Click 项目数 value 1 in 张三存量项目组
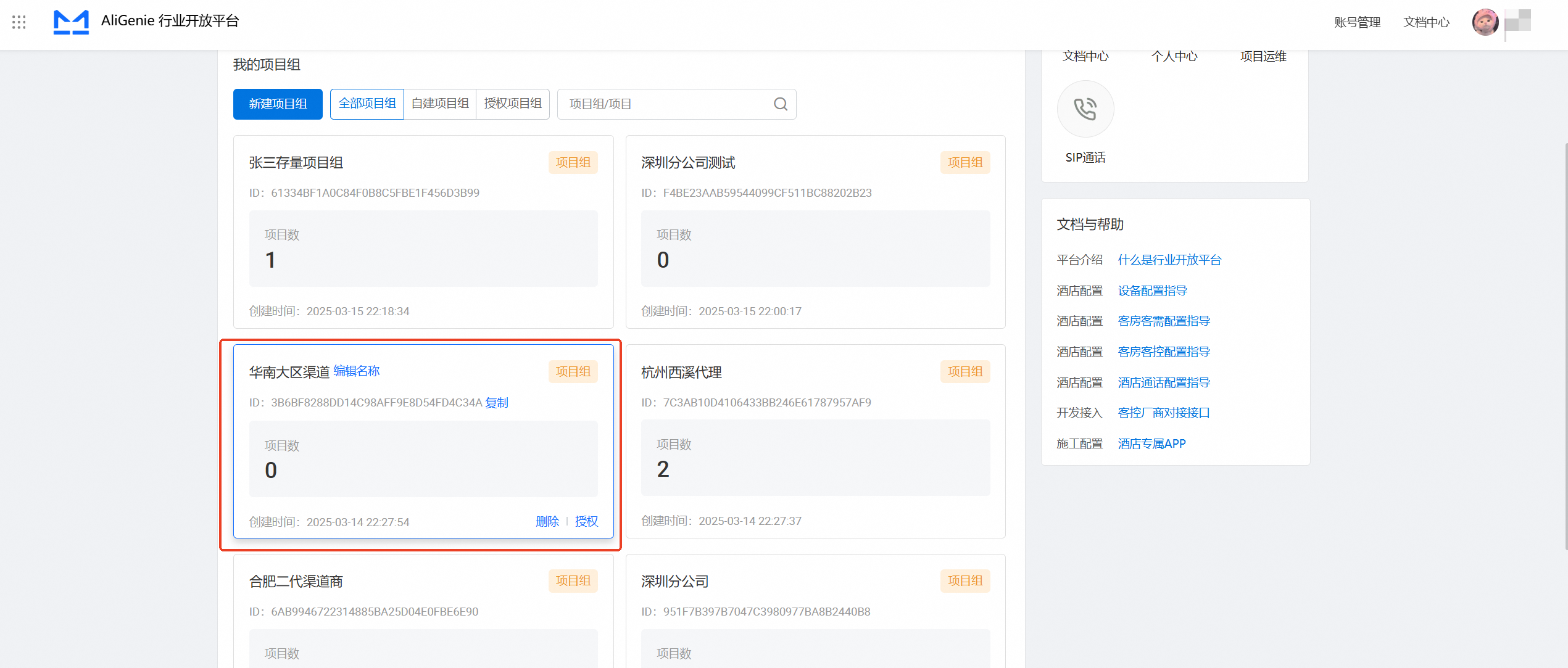Viewport: 1568px width, 668px height. [x=270, y=260]
